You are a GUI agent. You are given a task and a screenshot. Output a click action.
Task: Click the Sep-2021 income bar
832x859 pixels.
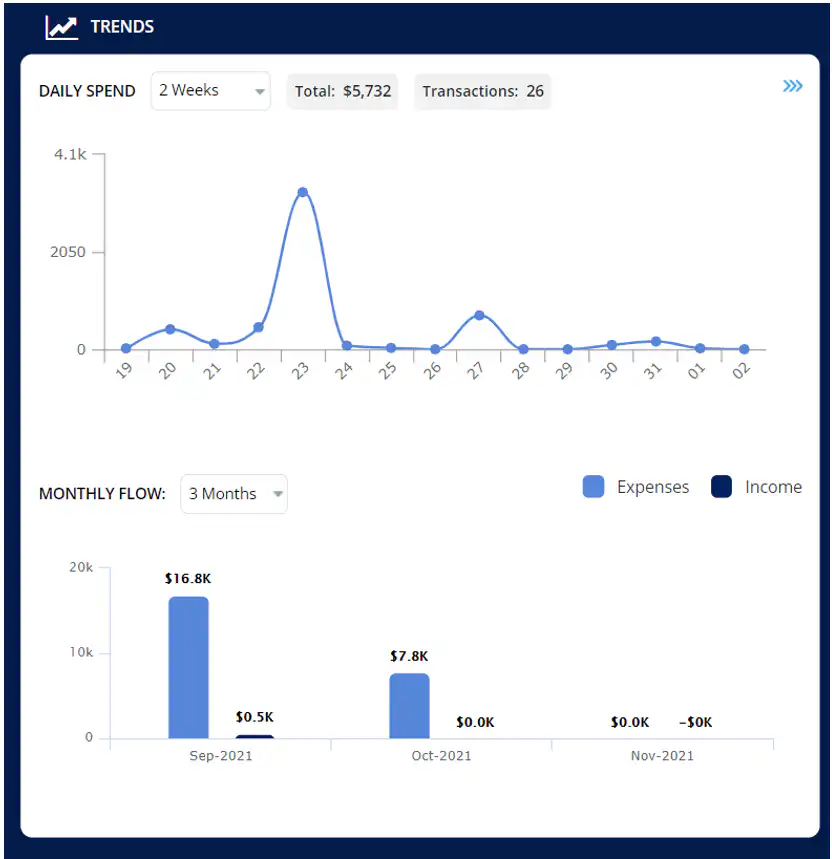coord(254,737)
